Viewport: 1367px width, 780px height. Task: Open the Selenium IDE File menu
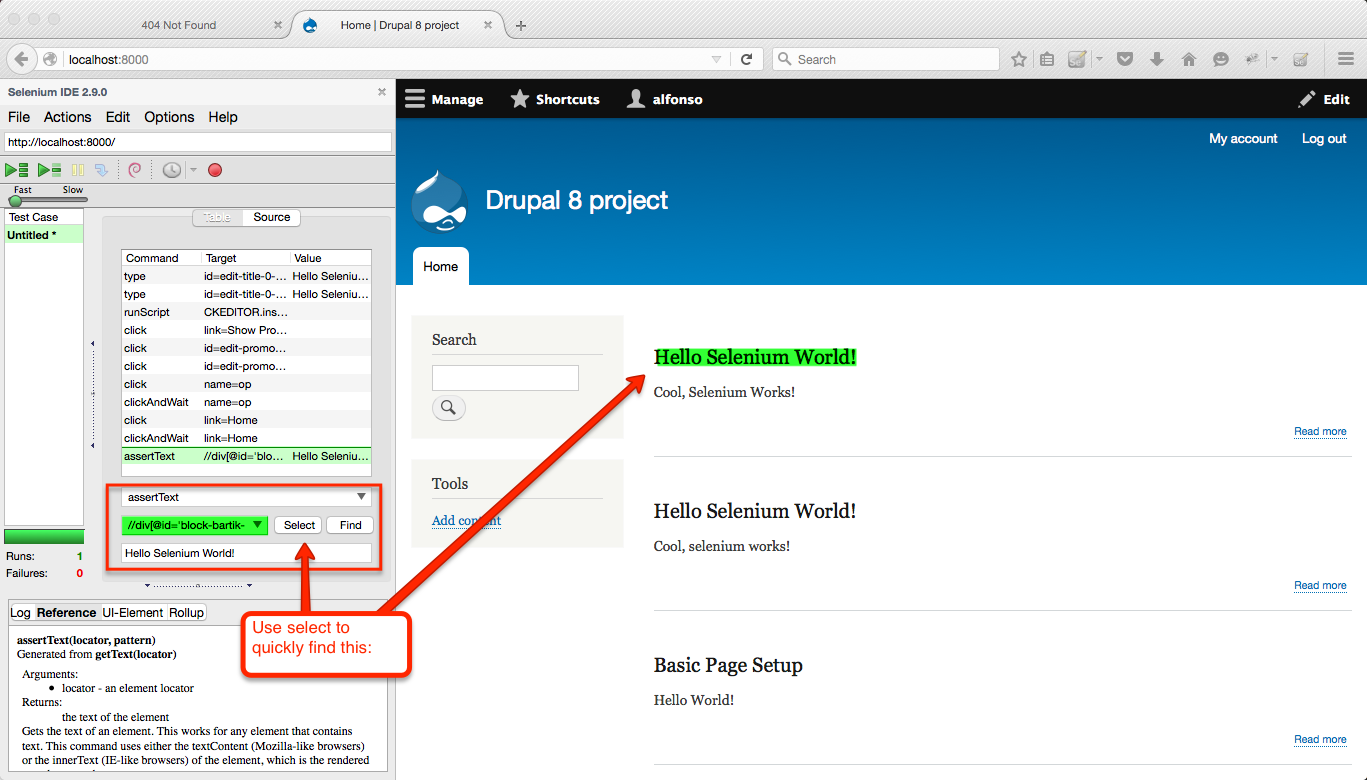point(19,117)
